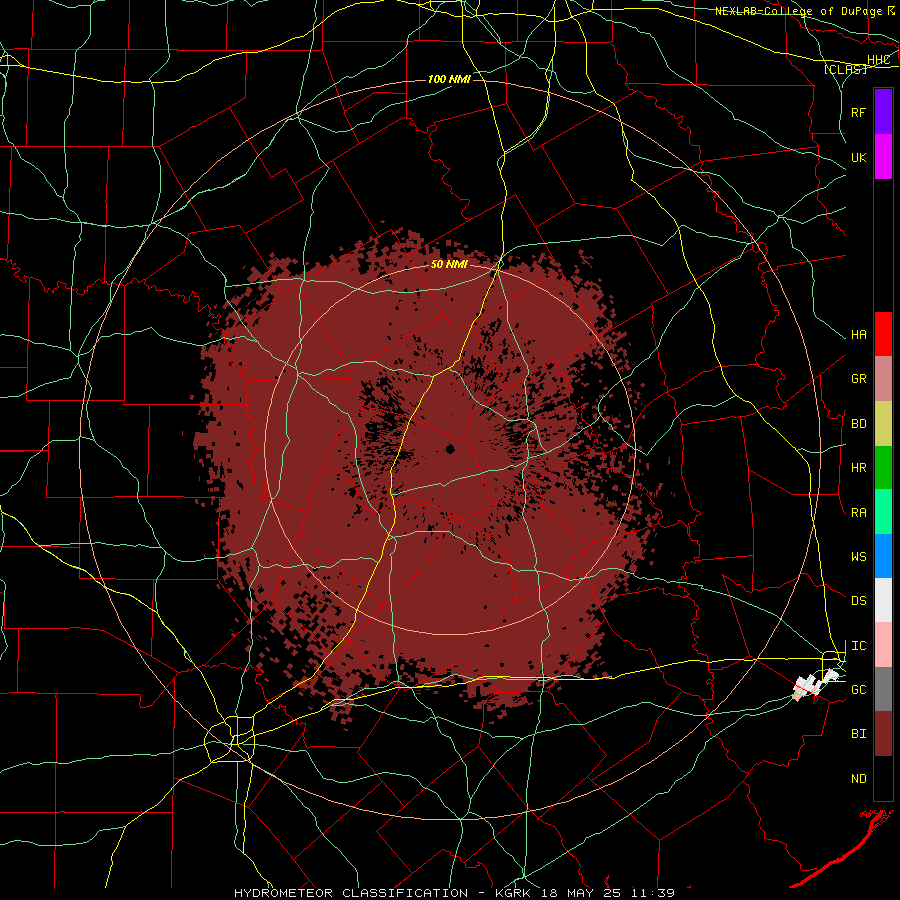Click the "HA" legend label
900x900 pixels.
click(x=859, y=335)
